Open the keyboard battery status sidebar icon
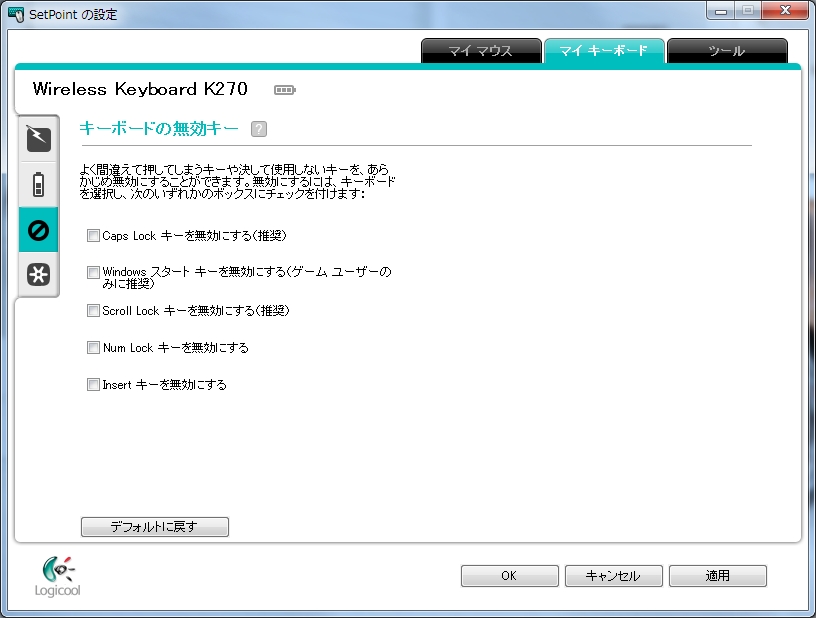 39,185
